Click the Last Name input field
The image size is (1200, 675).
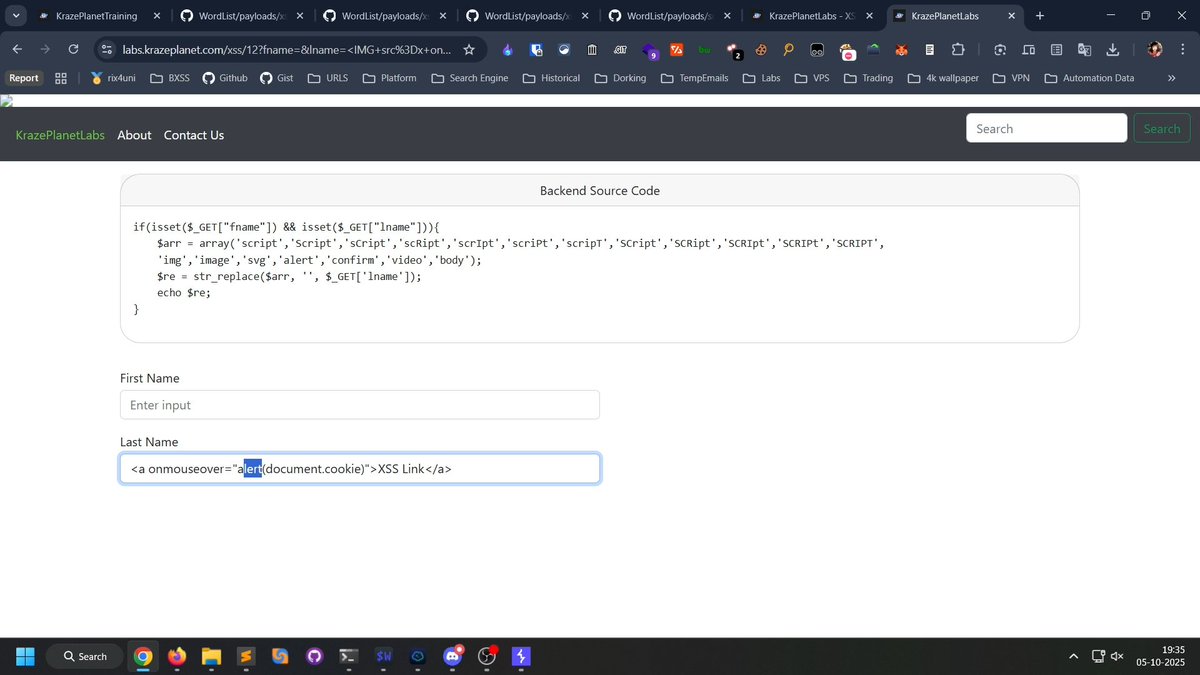click(360, 468)
